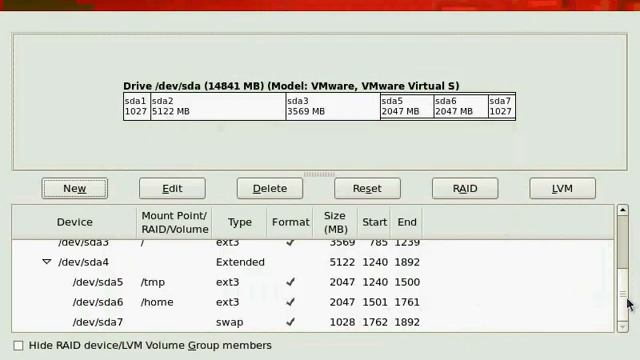
Task: Open the RAID dialog button
Action: point(465,189)
